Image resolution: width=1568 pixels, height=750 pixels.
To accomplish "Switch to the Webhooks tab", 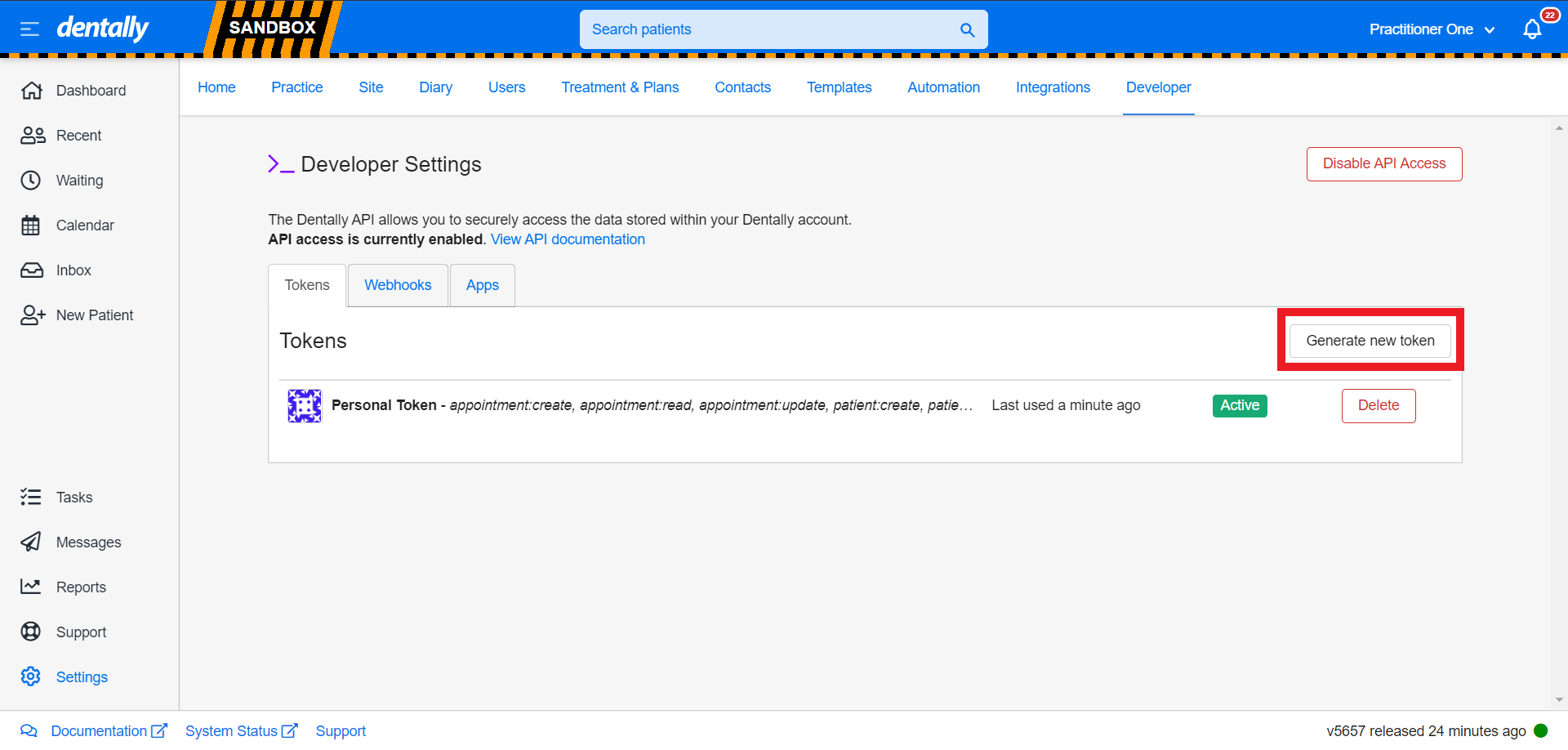I will pos(398,285).
